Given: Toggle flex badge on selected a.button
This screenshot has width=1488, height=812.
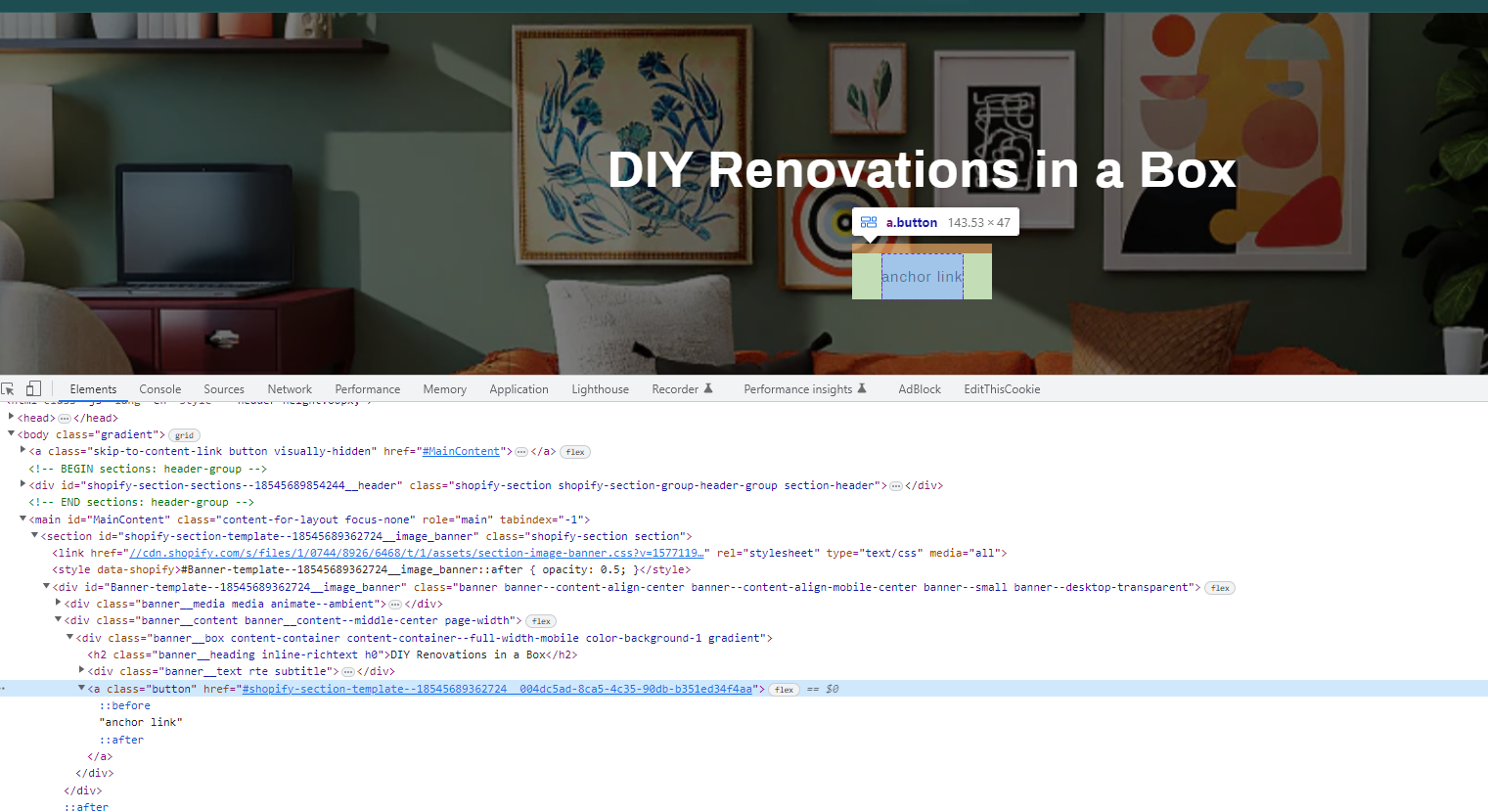Looking at the screenshot, I should point(784,690).
